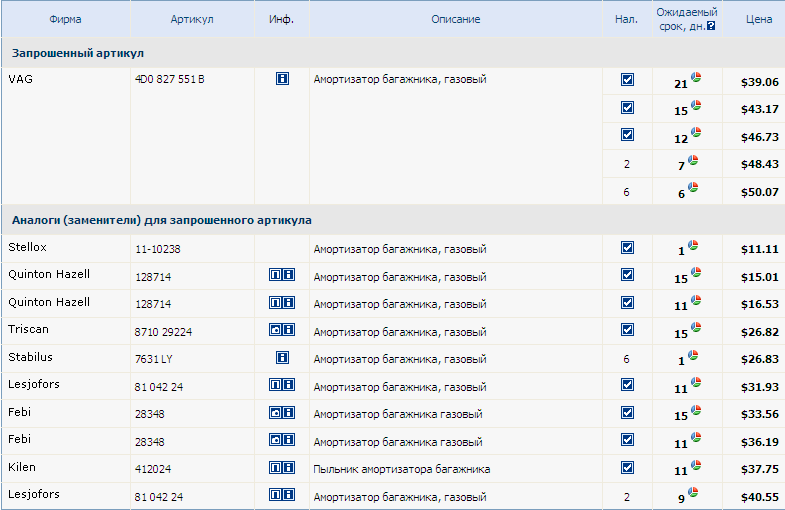Click article number '11-10238'
This screenshot has height=510, width=785.
tap(158, 249)
